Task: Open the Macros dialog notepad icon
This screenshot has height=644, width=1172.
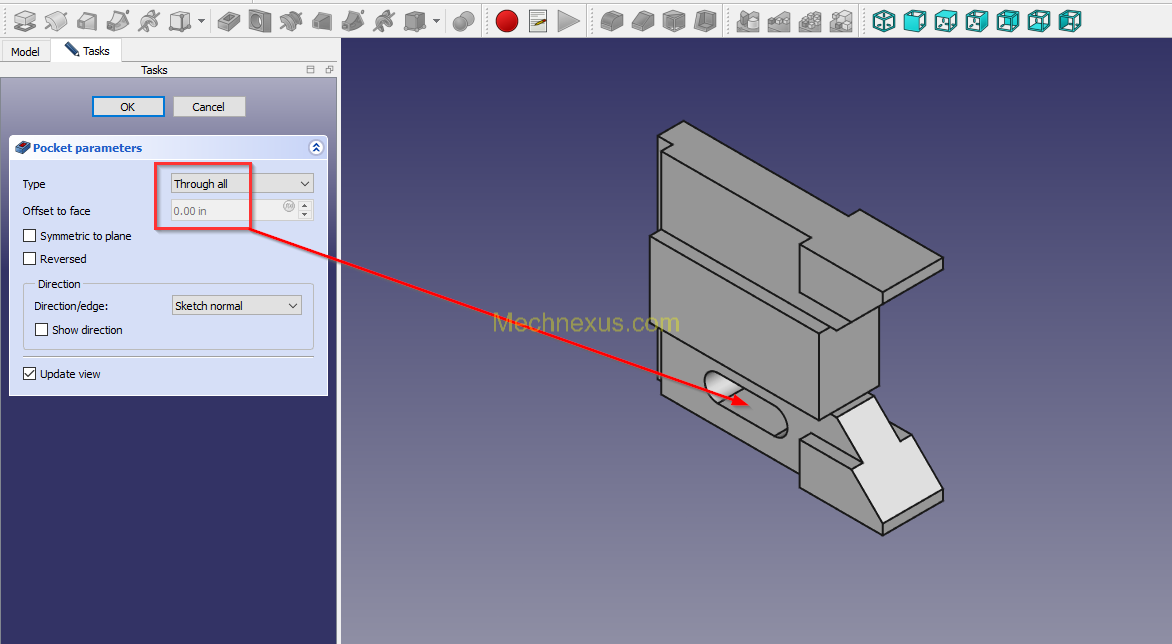Action: pyautogui.click(x=537, y=21)
